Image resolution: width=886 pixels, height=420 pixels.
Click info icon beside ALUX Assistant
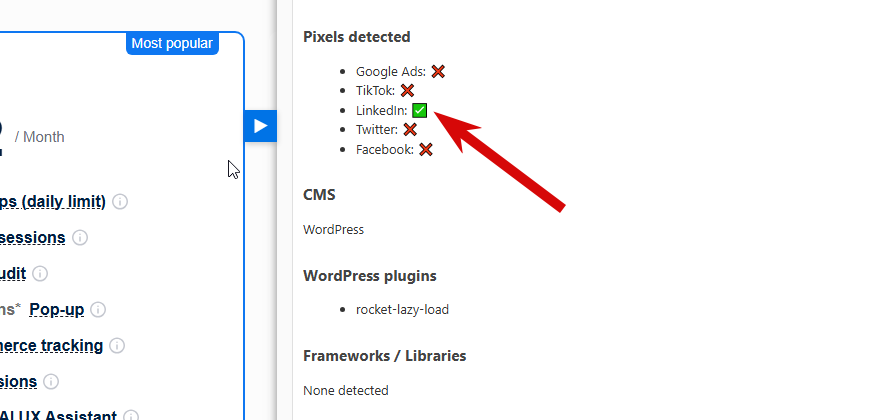[132, 416]
